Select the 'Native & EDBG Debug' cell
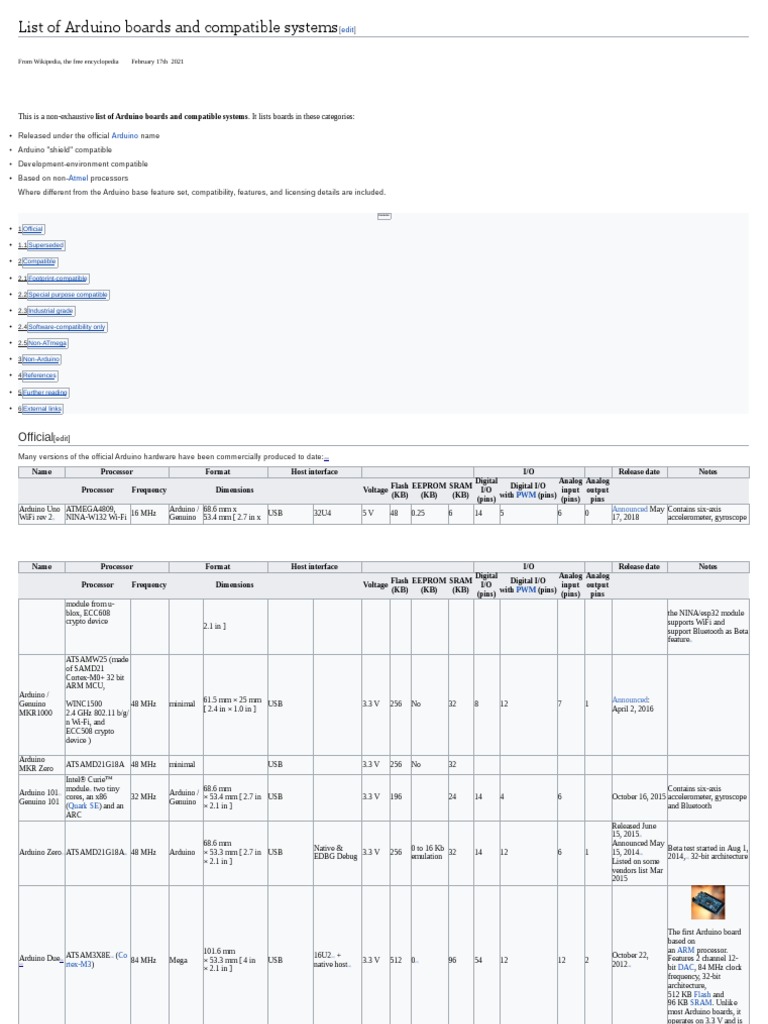Screen dimensions: 768x1024 coord(336,852)
